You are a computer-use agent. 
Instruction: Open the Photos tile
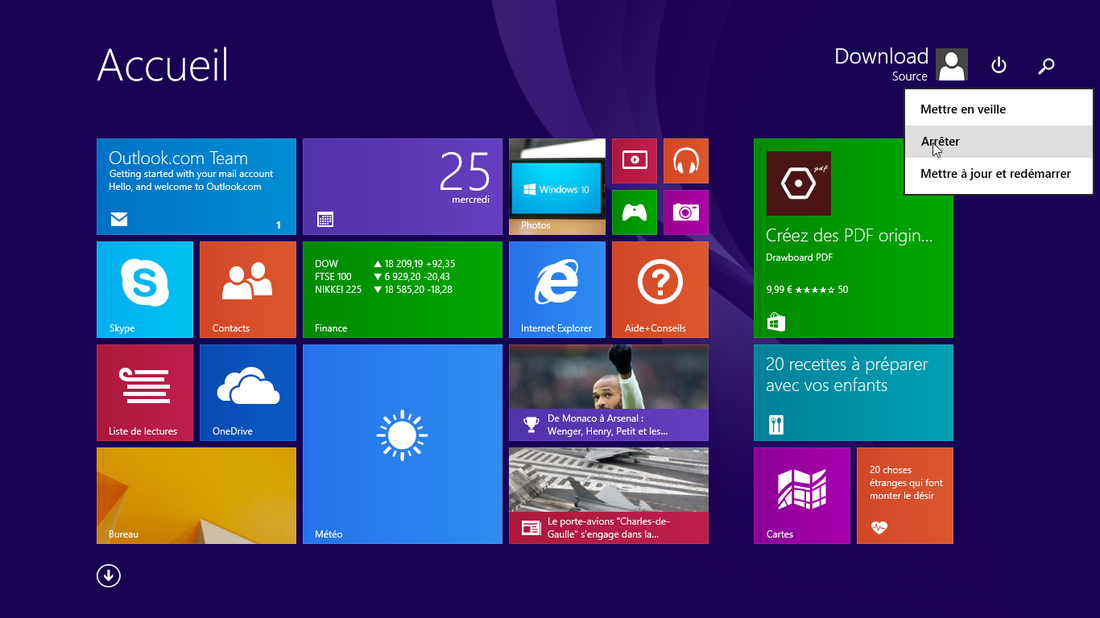[x=557, y=187]
